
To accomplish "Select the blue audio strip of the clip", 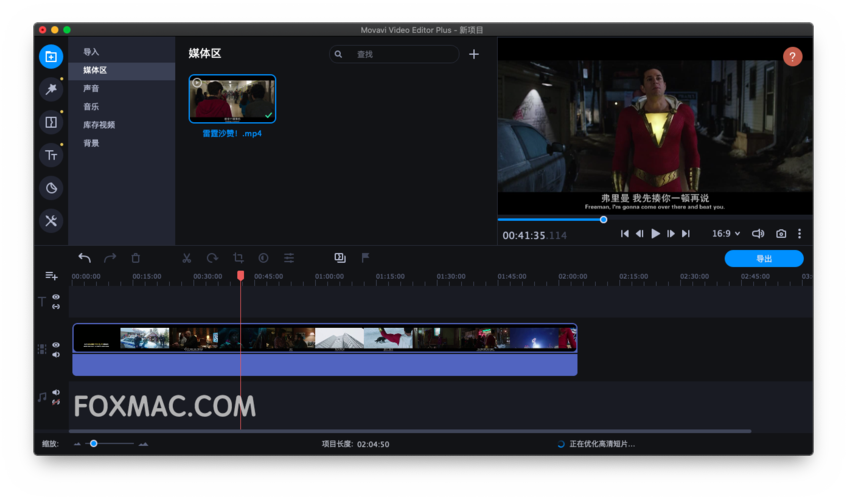I will tap(325, 364).
